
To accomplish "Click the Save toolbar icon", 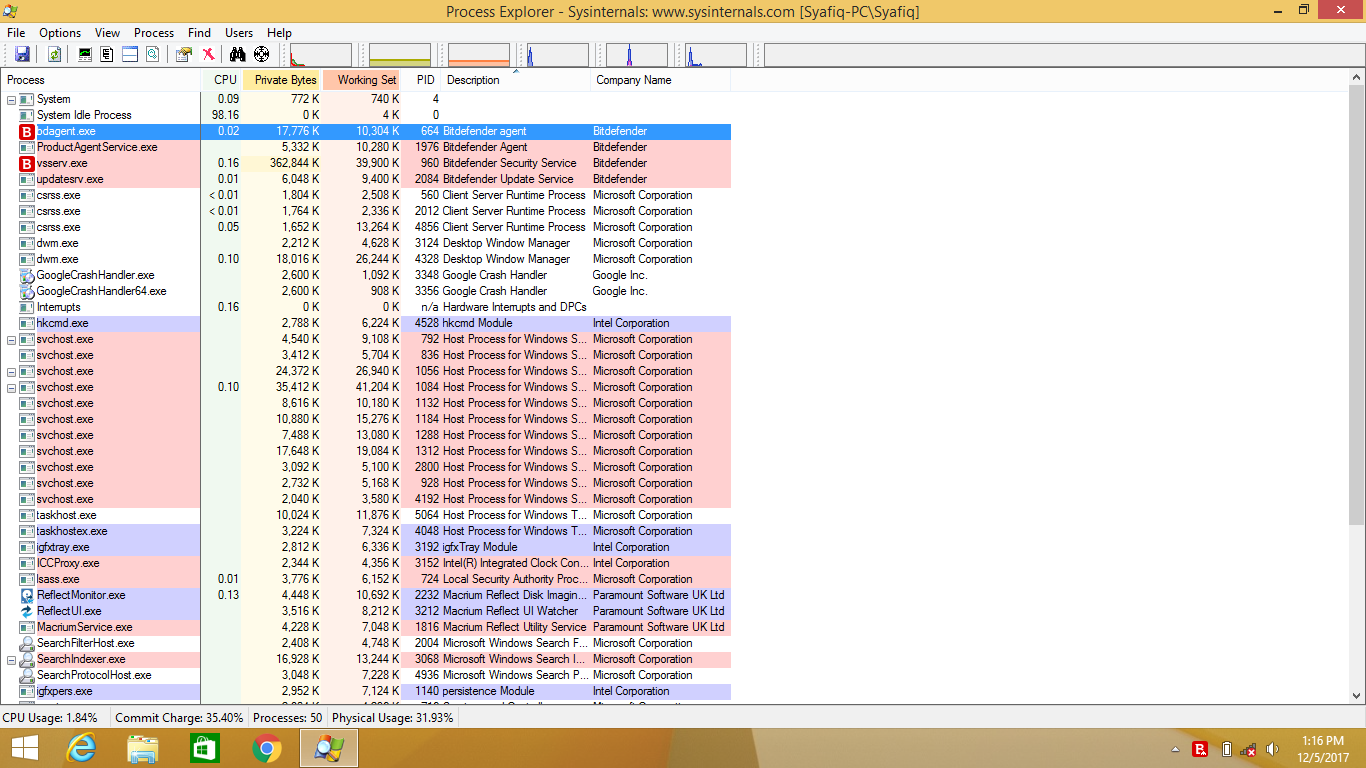I will click(22, 55).
